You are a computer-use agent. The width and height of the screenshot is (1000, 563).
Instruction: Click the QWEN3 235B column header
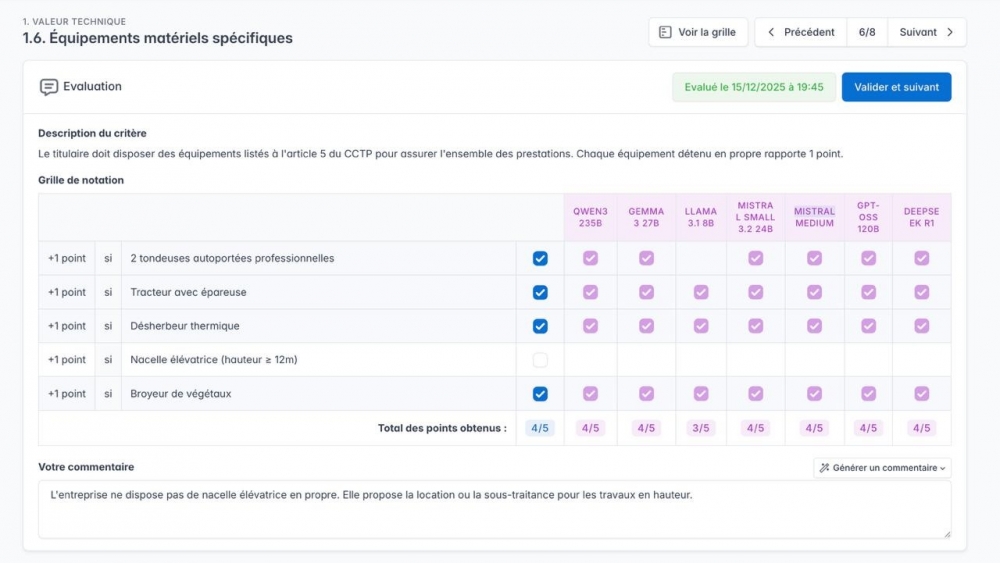(591, 217)
